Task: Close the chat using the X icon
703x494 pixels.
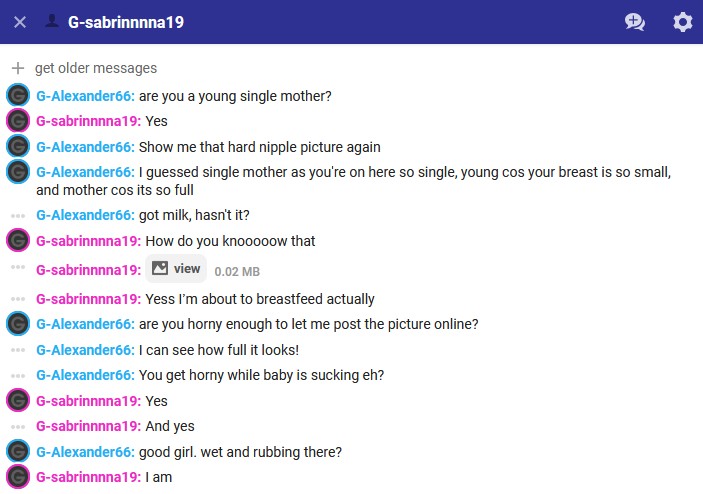Action: [x=20, y=22]
